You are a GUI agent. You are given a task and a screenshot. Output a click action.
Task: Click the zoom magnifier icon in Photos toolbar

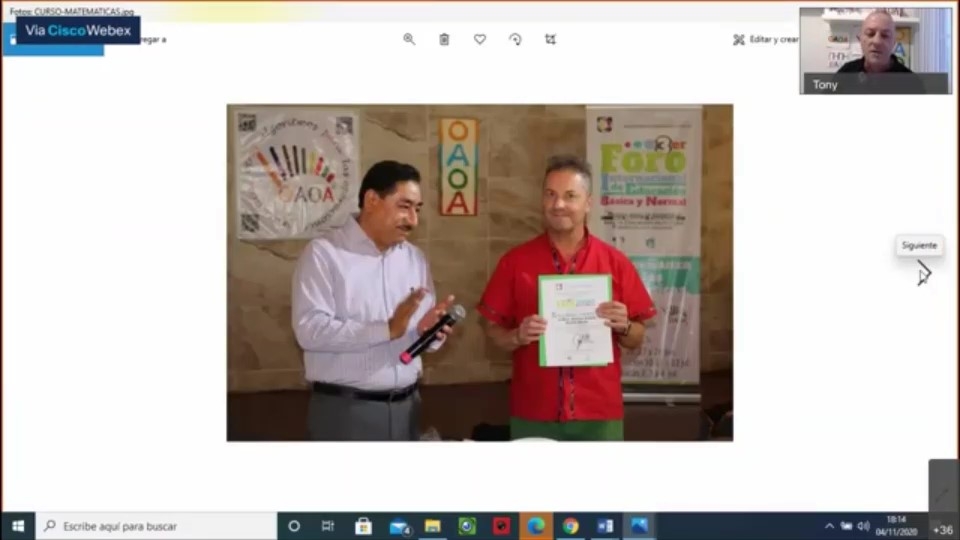tap(409, 39)
